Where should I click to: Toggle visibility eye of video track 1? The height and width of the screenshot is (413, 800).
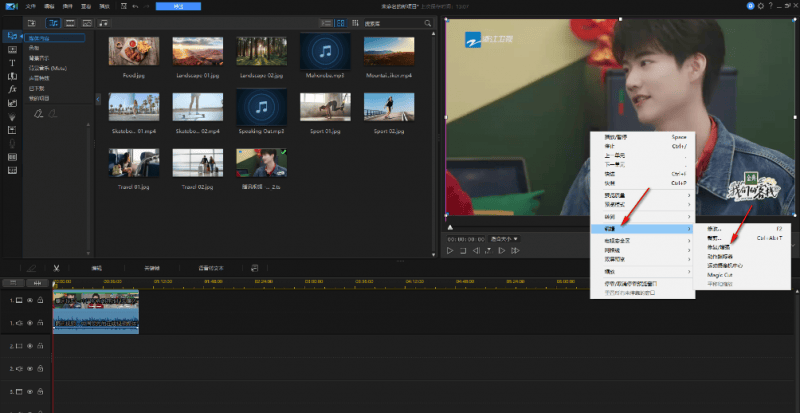click(30, 300)
